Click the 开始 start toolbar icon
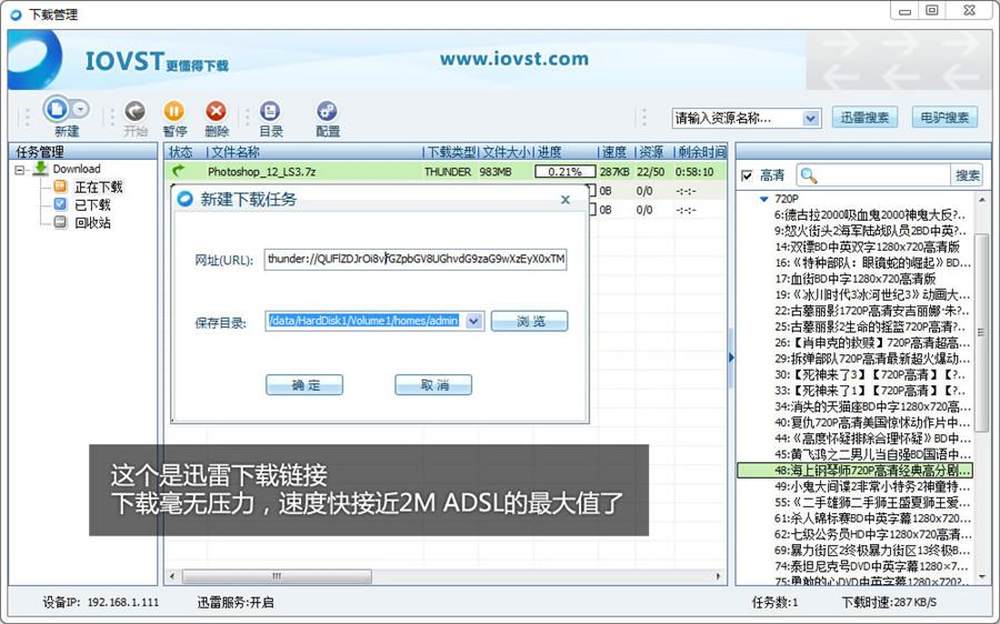Viewport: 1000px width, 624px height. 135,111
